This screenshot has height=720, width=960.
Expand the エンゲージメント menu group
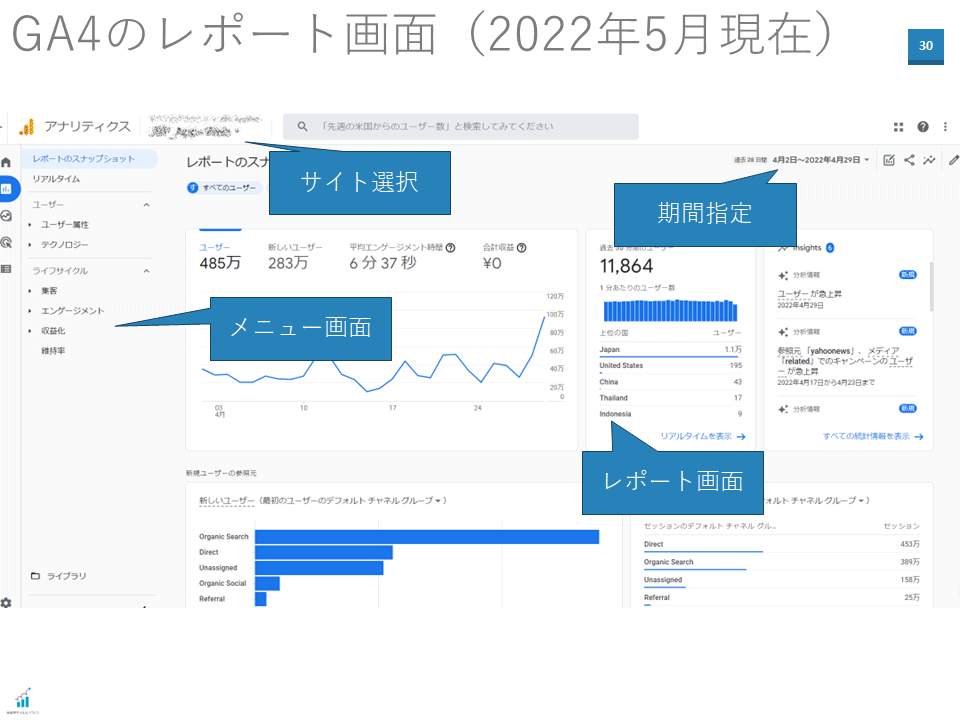tap(30, 311)
